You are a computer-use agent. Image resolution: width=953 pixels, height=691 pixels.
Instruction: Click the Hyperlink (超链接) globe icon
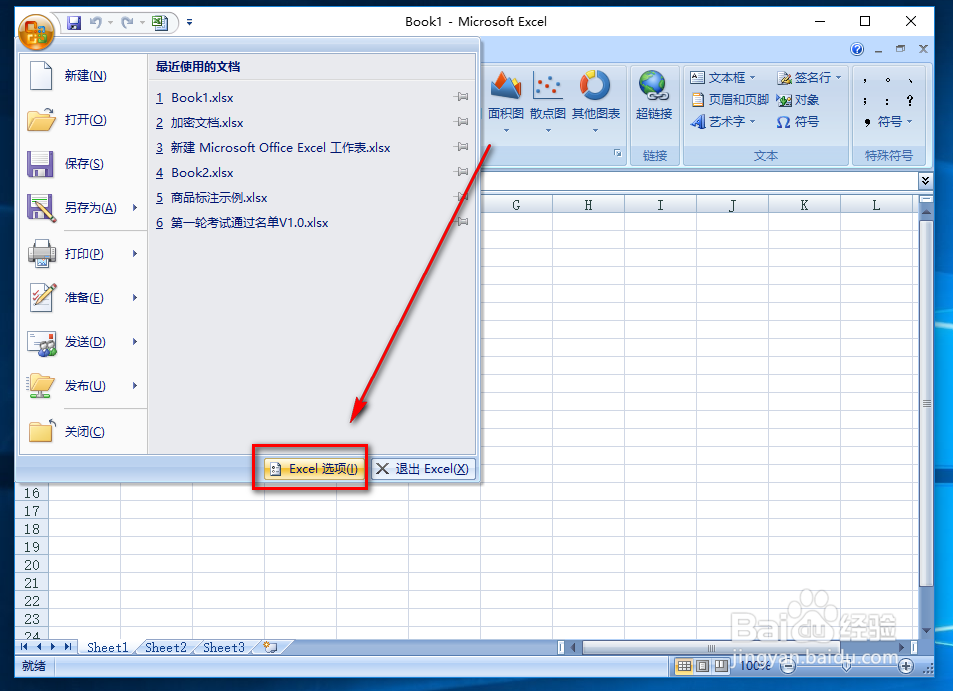click(654, 86)
